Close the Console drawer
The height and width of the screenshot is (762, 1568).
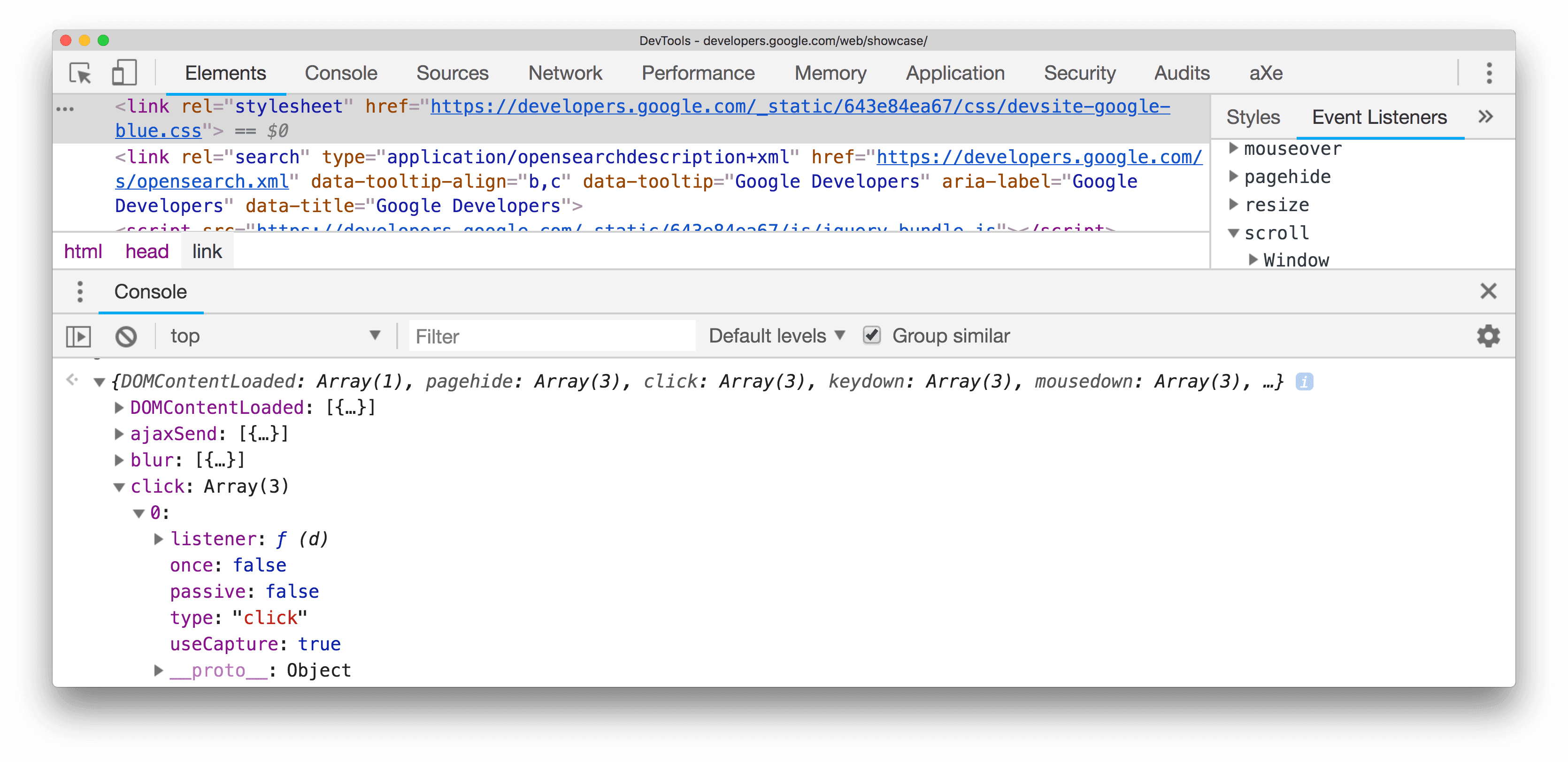pyautogui.click(x=1489, y=291)
